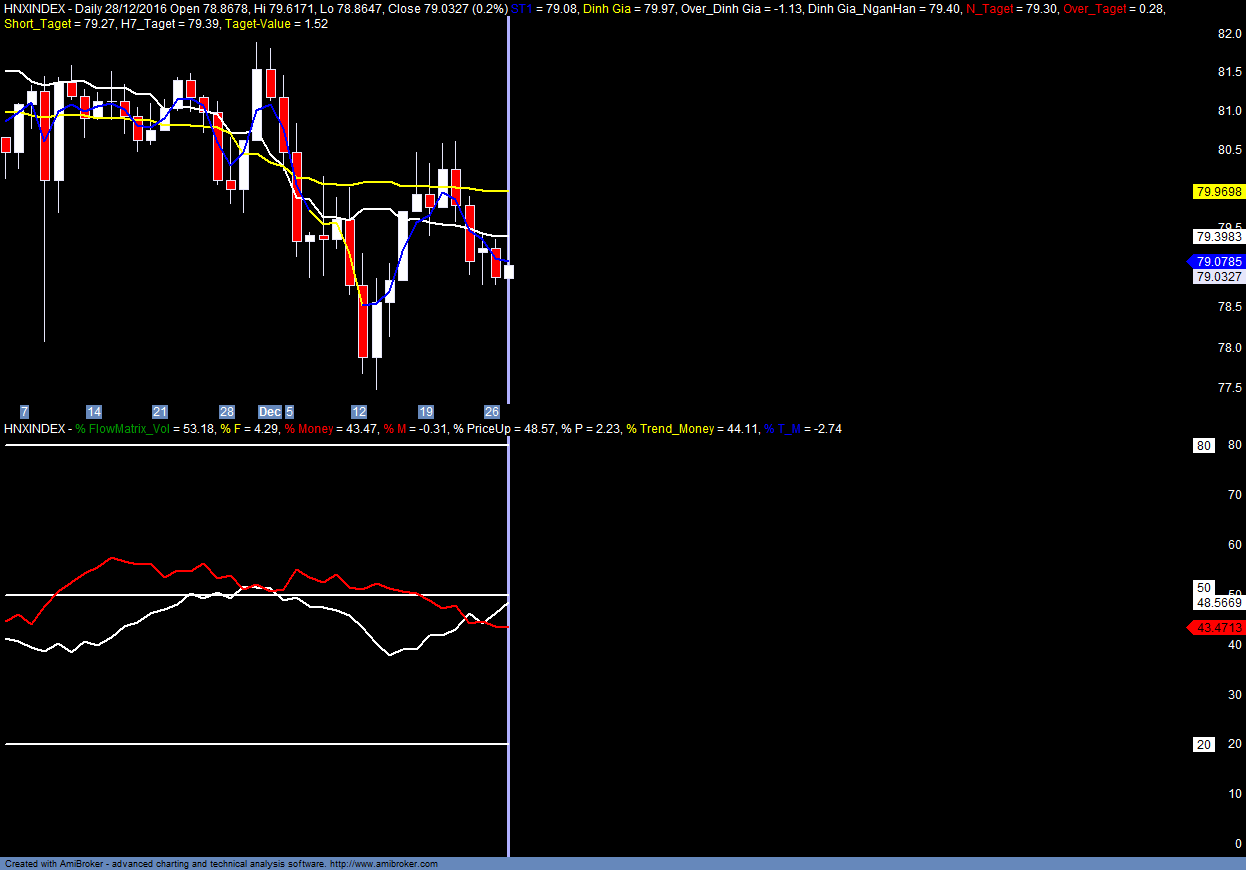Click the yellow 79.9698 price tag
Image resolution: width=1246 pixels, height=870 pixels.
[x=1218, y=191]
